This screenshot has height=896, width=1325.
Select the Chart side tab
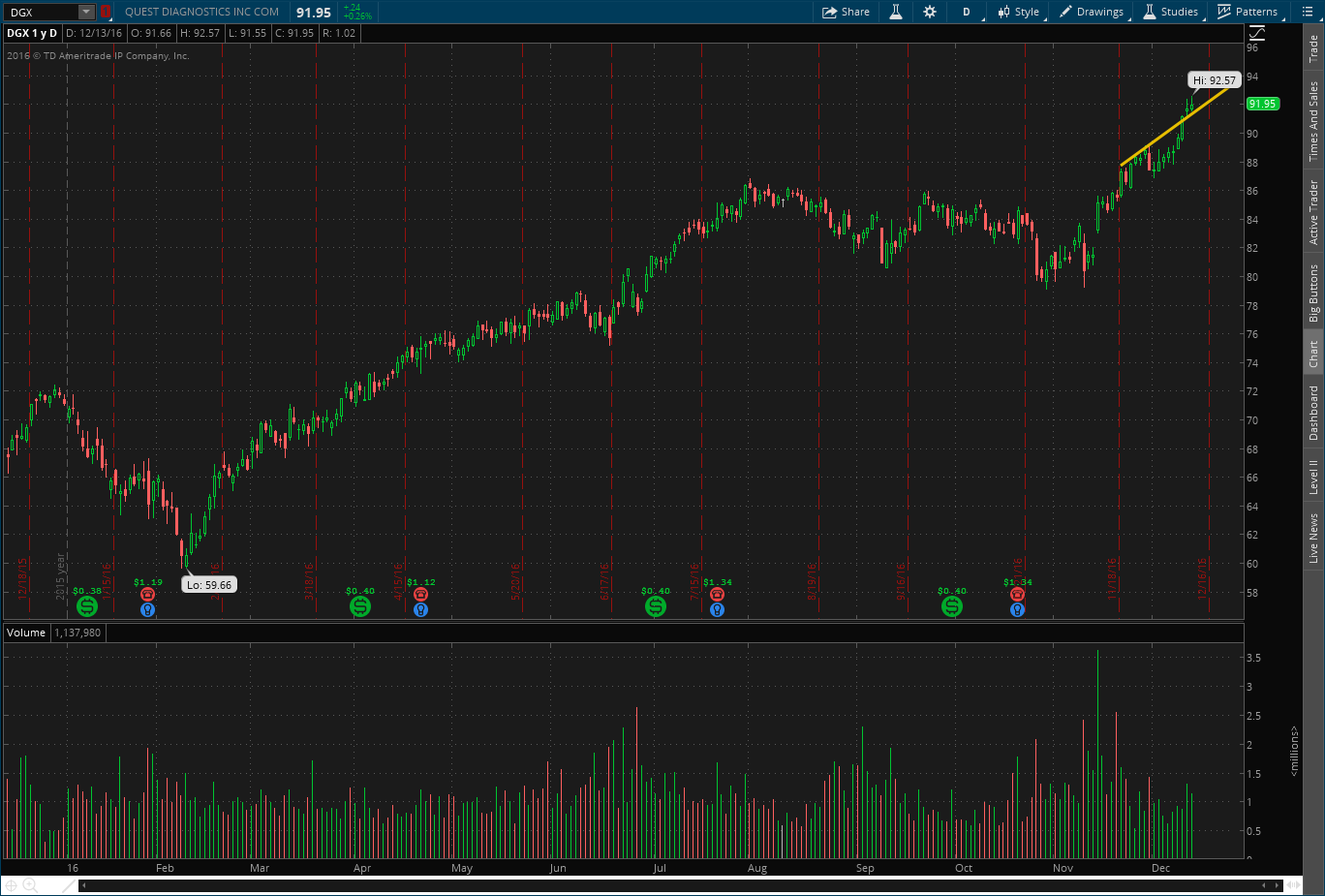[1313, 354]
